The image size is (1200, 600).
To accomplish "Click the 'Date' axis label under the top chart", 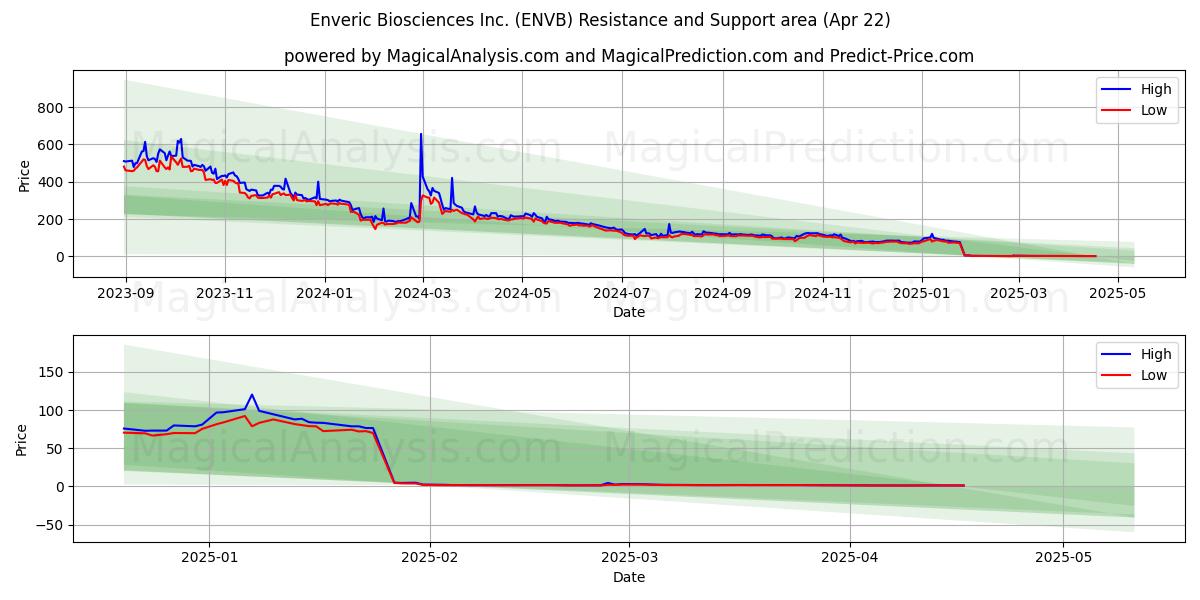I will tap(629, 313).
